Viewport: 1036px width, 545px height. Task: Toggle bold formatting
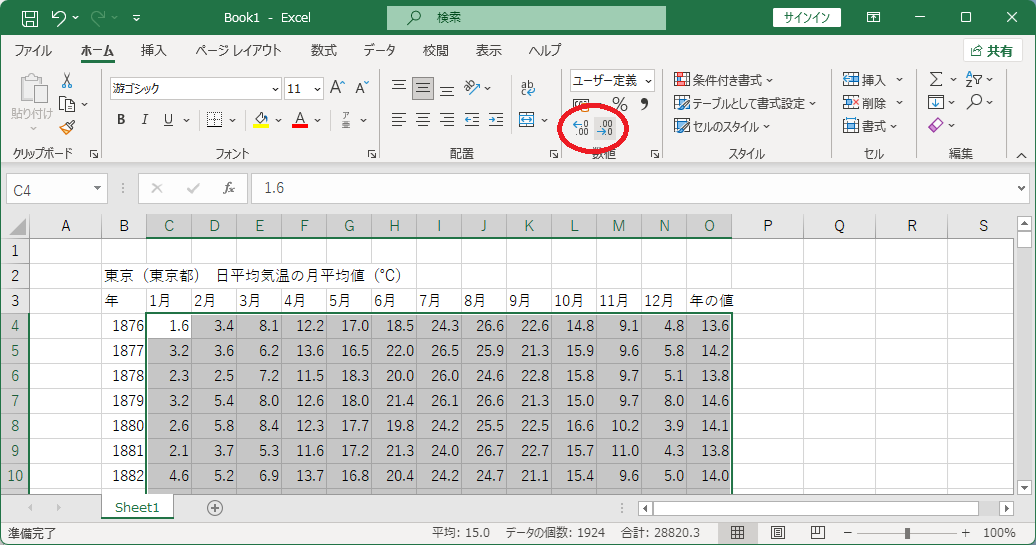121,120
